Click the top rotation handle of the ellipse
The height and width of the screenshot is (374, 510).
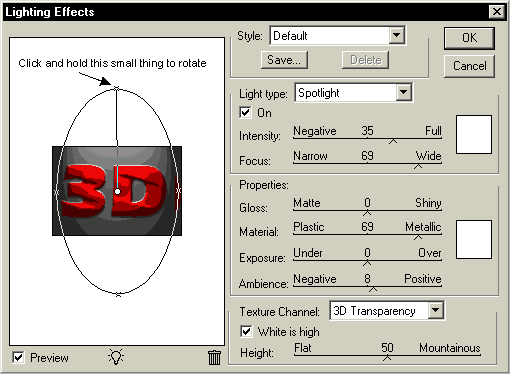tap(116, 88)
